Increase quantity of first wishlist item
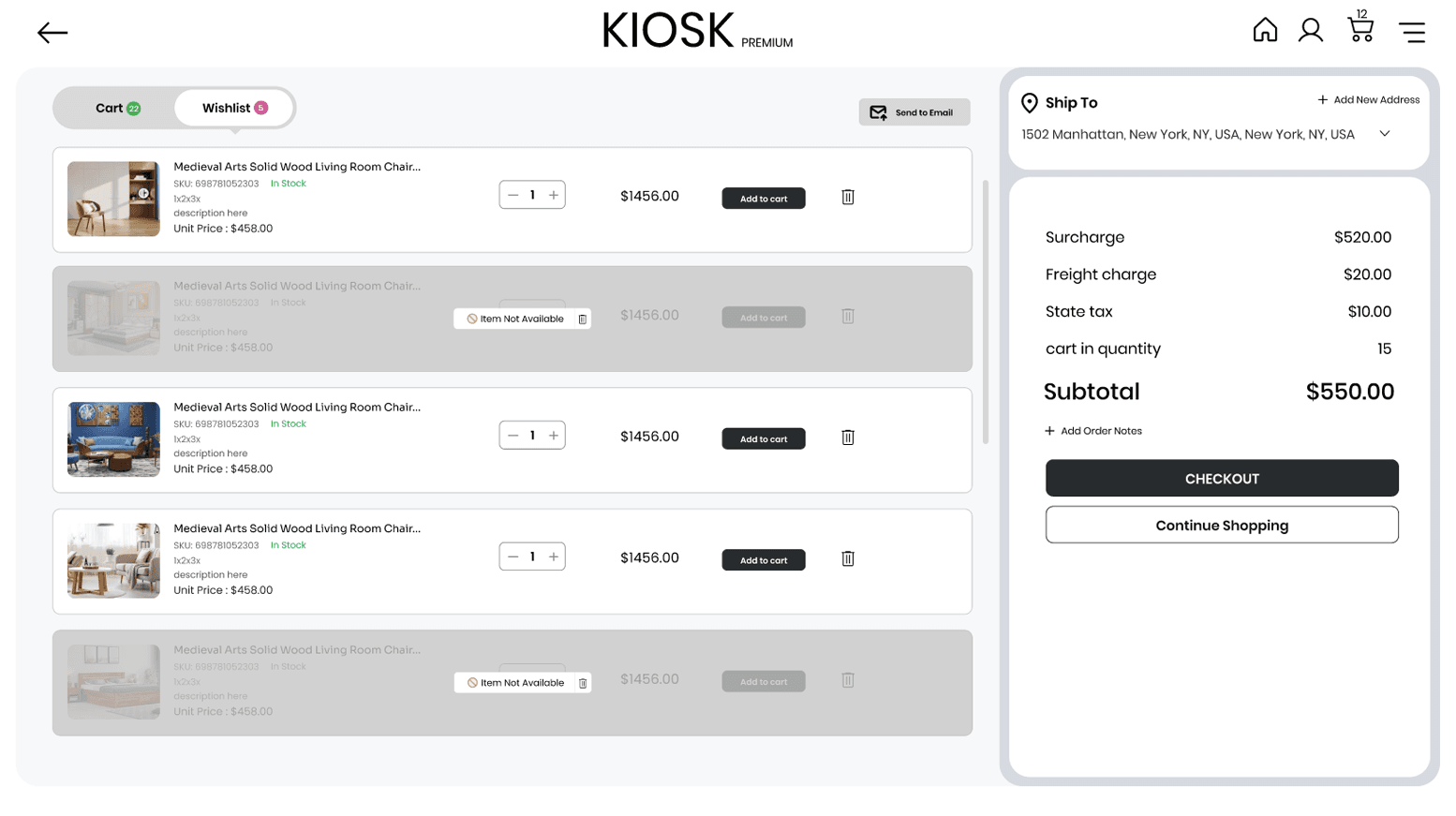Image resolution: width=1456 pixels, height=816 pixels. pos(554,196)
